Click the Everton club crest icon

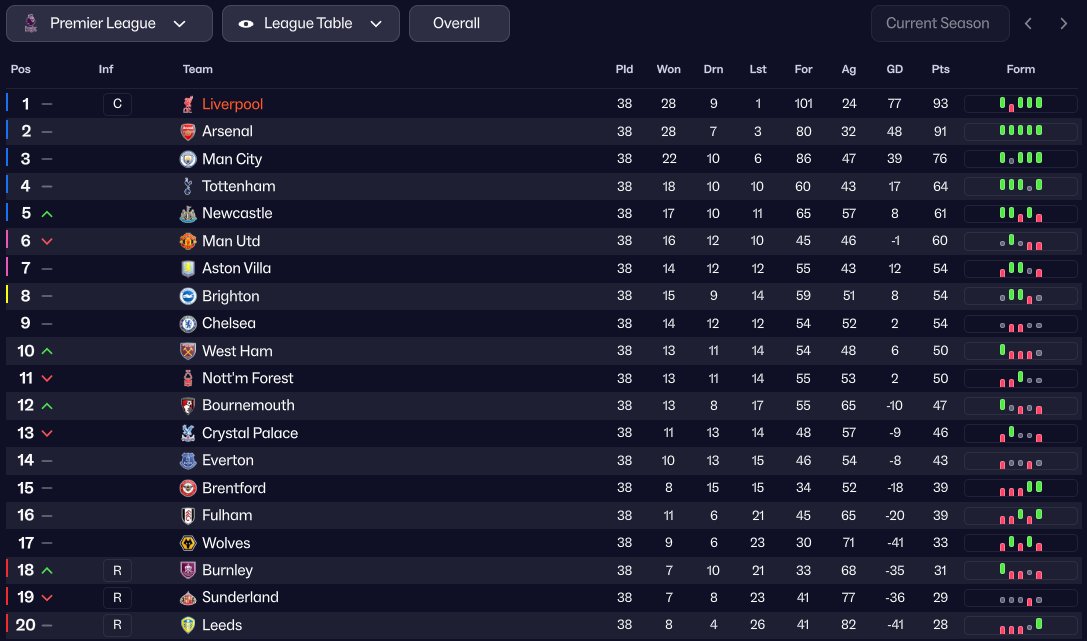pos(188,460)
